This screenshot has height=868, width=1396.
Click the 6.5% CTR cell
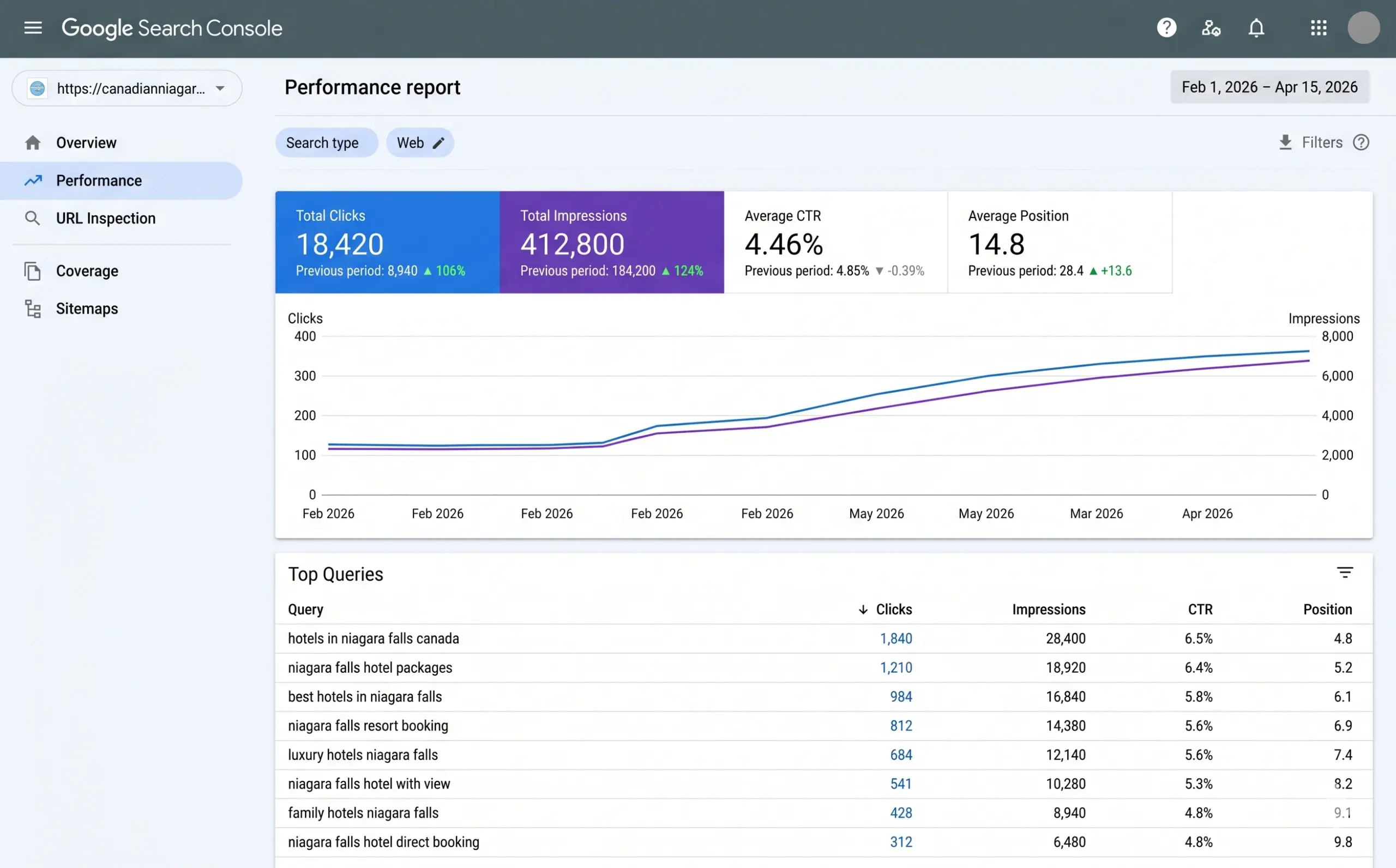pos(1199,638)
